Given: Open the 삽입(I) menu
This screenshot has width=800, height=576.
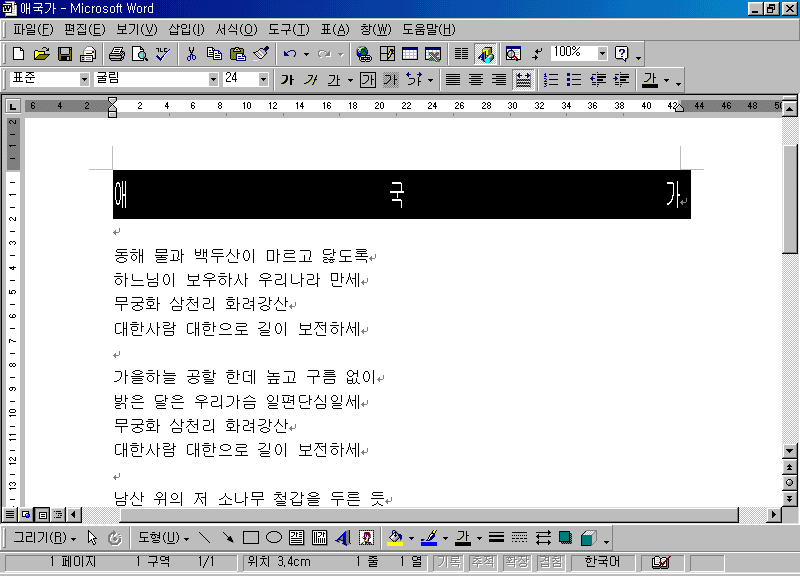Looking at the screenshot, I should 186,30.
